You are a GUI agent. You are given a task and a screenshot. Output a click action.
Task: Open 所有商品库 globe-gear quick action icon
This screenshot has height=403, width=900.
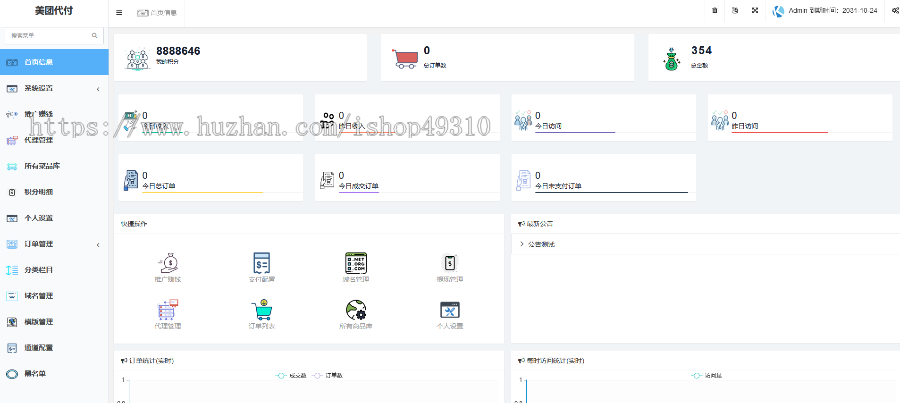click(356, 310)
